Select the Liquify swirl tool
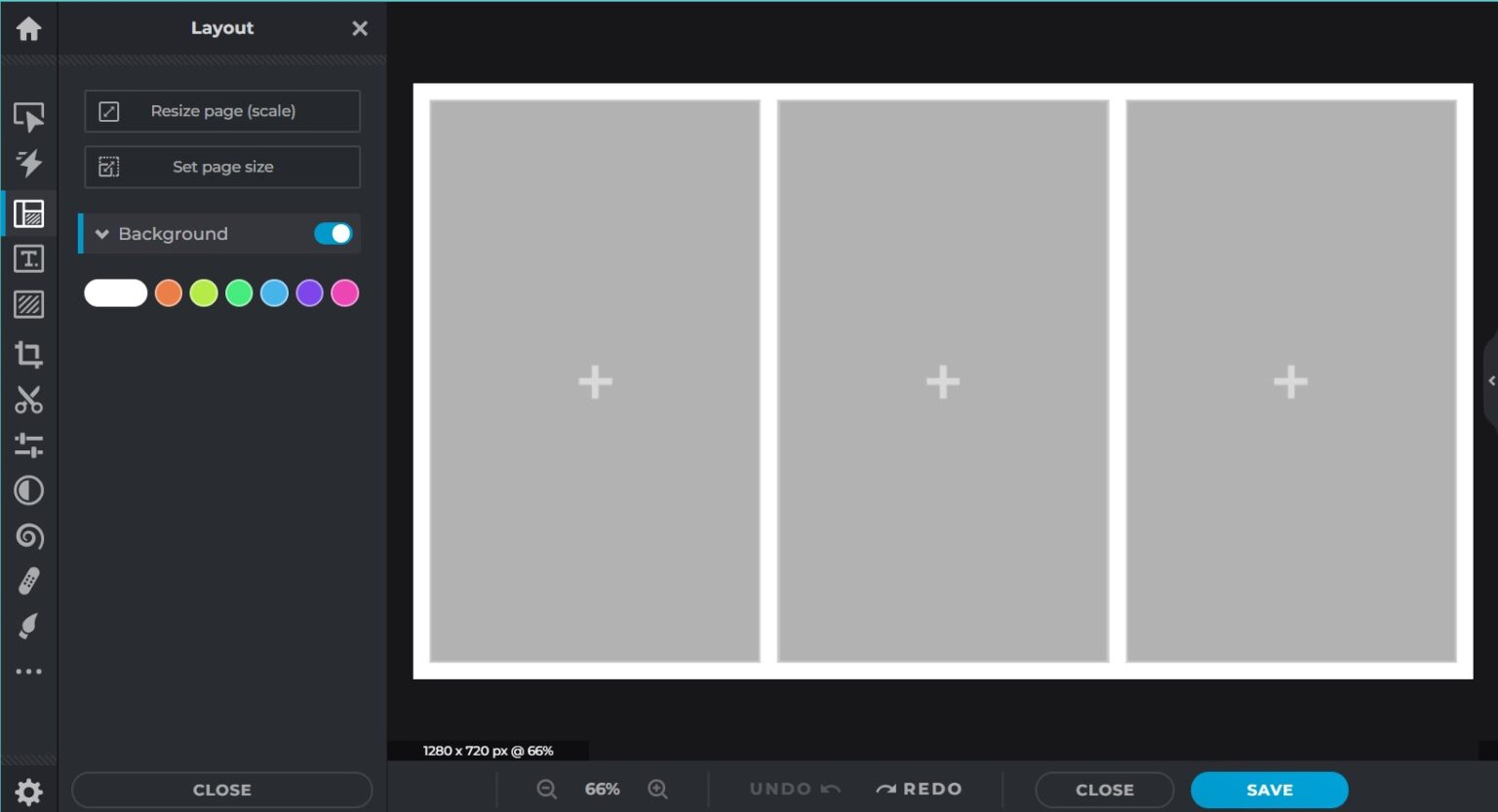 28,536
